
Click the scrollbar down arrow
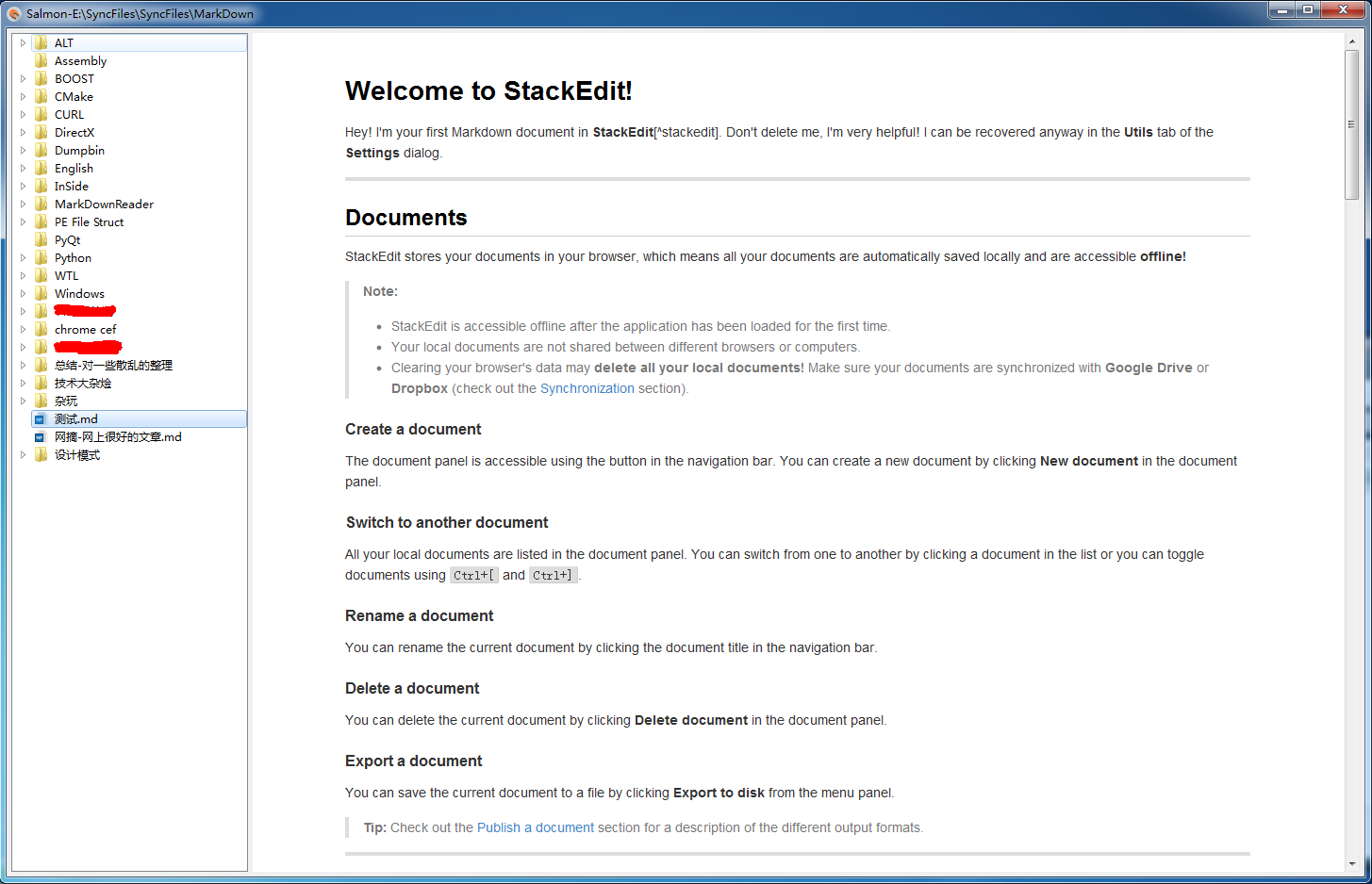pos(1351,863)
